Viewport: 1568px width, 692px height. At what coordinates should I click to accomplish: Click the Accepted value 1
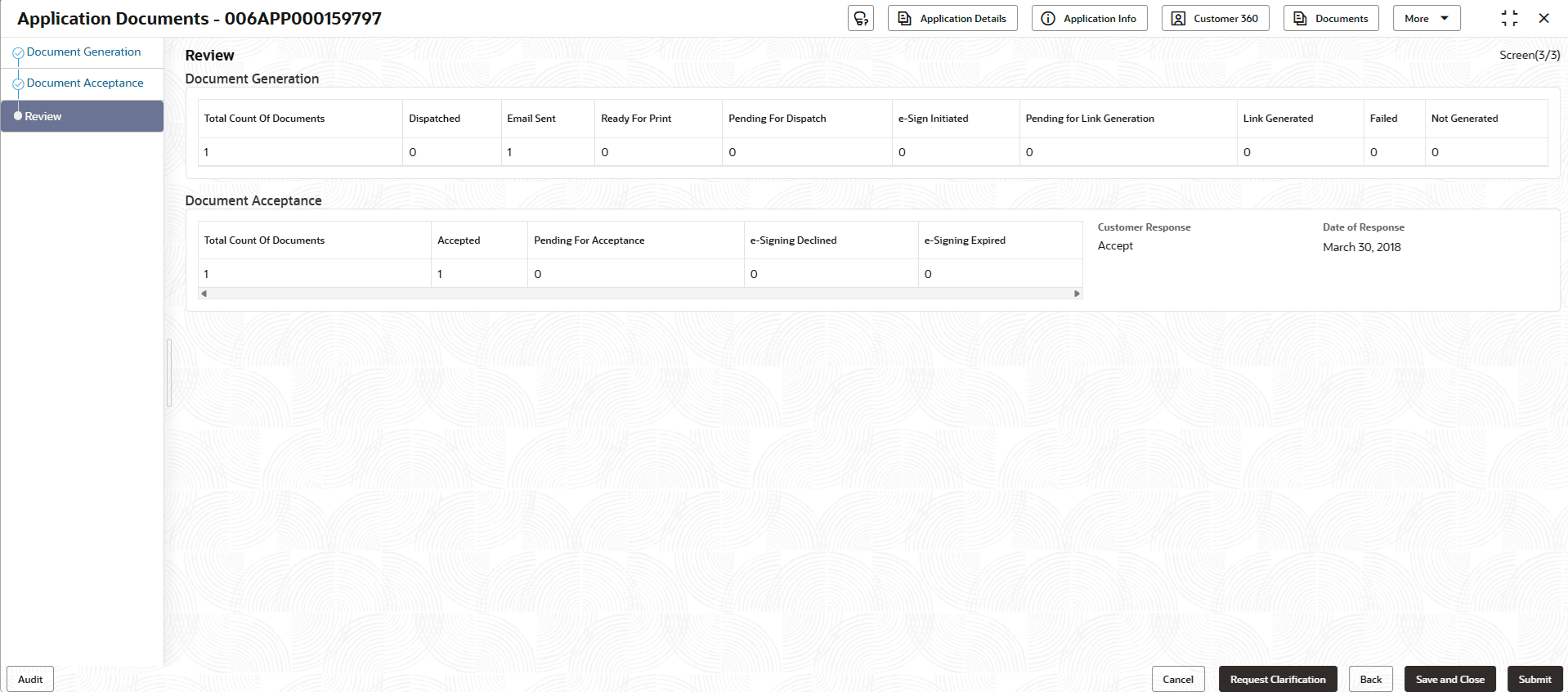(440, 274)
